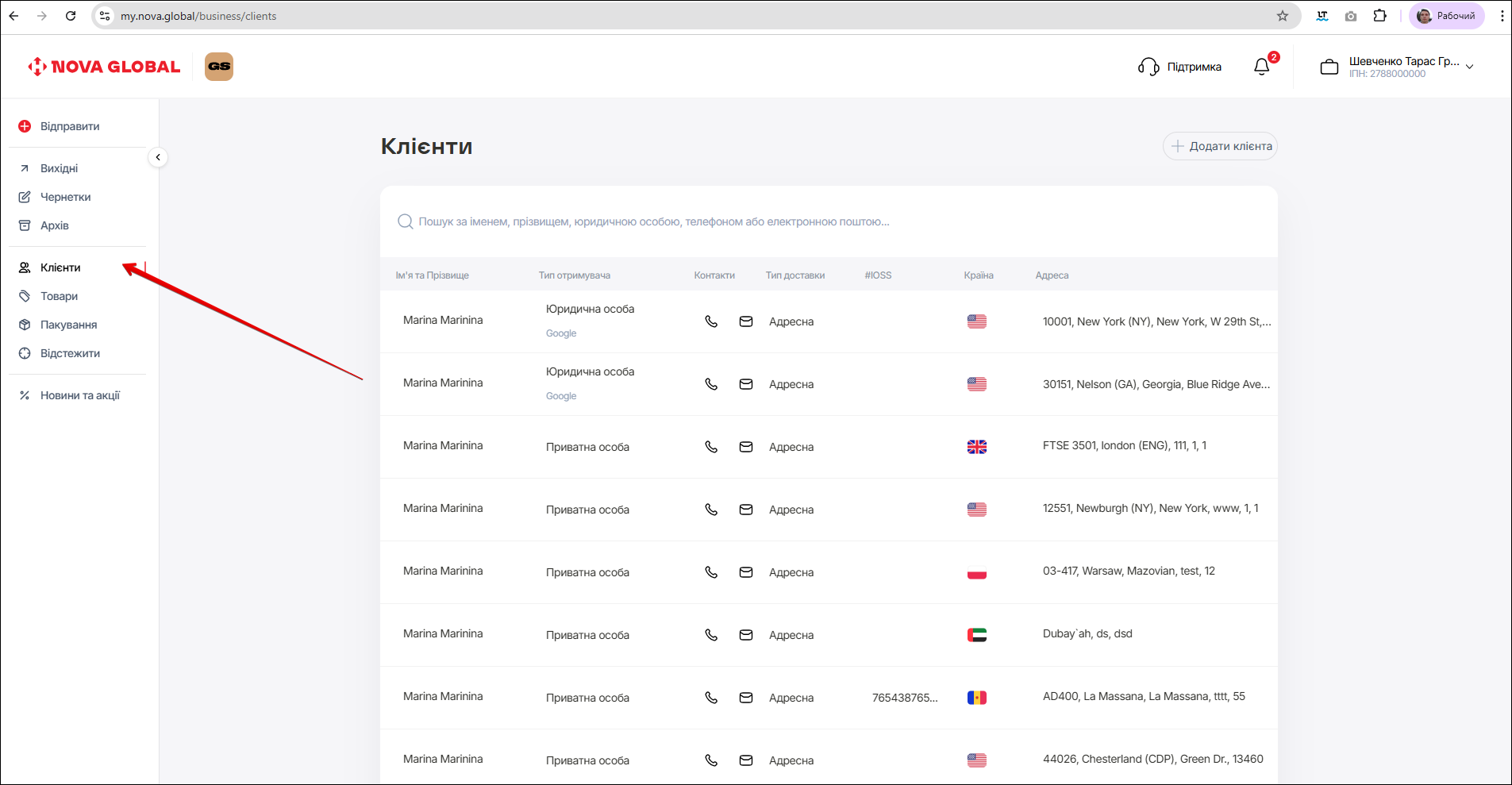Click email icon for Nelson Georgia client

click(x=746, y=384)
